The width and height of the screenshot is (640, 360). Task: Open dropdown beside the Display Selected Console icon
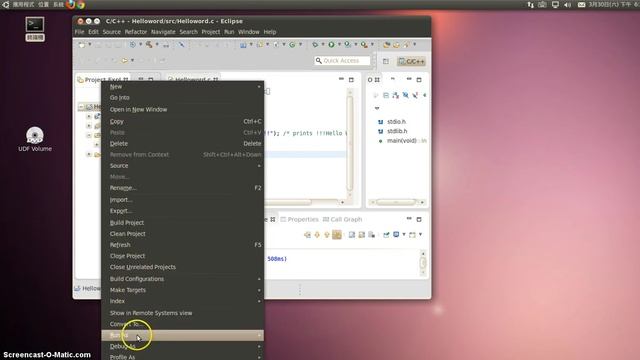coord(404,235)
